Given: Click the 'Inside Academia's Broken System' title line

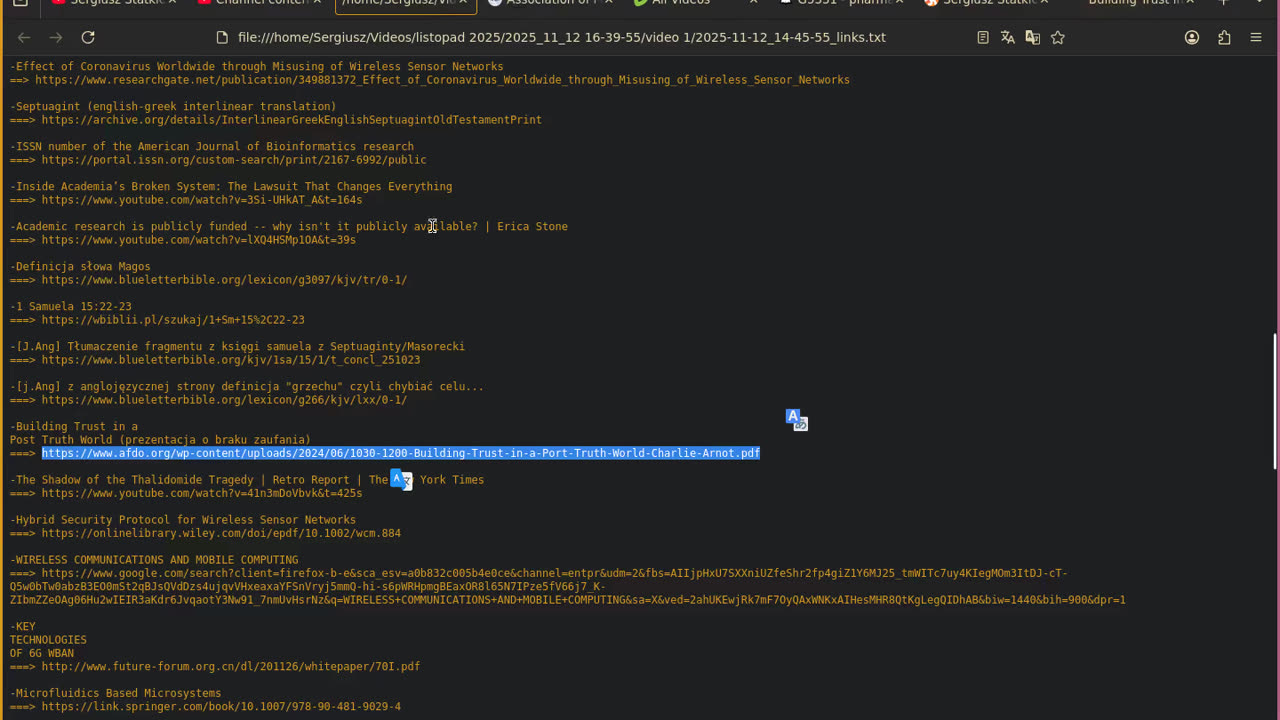Looking at the screenshot, I should pos(231,186).
